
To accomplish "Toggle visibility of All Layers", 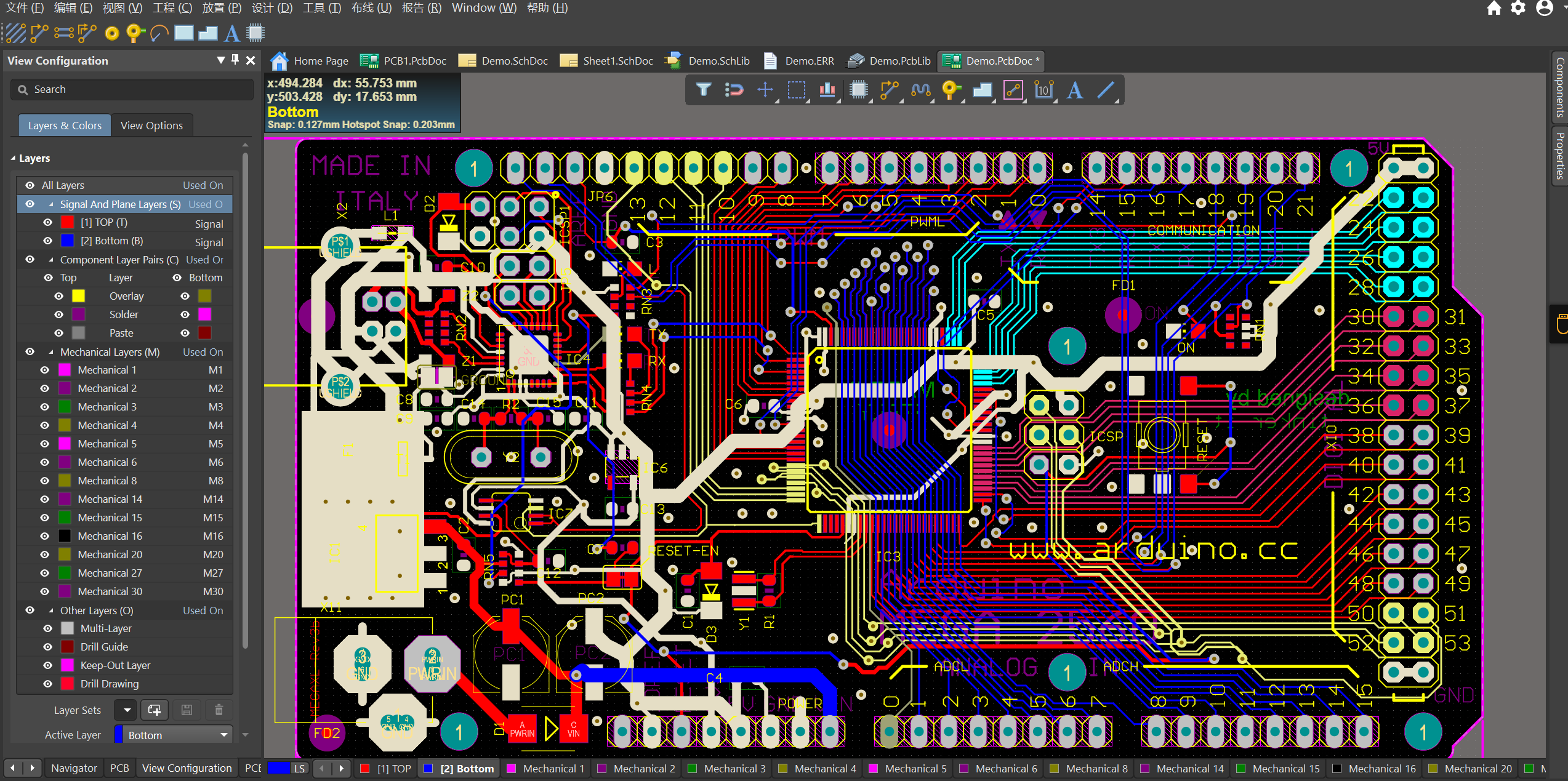I will pyautogui.click(x=30, y=185).
